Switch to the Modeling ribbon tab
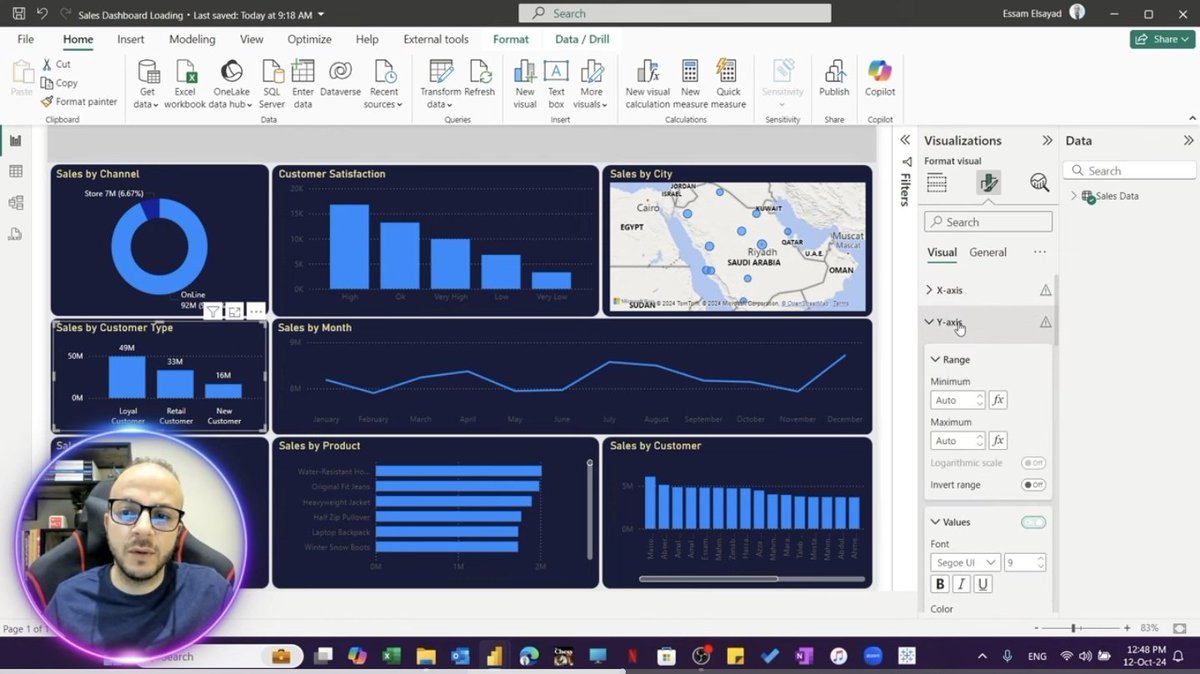This screenshot has height=674, width=1200. pyautogui.click(x=192, y=39)
